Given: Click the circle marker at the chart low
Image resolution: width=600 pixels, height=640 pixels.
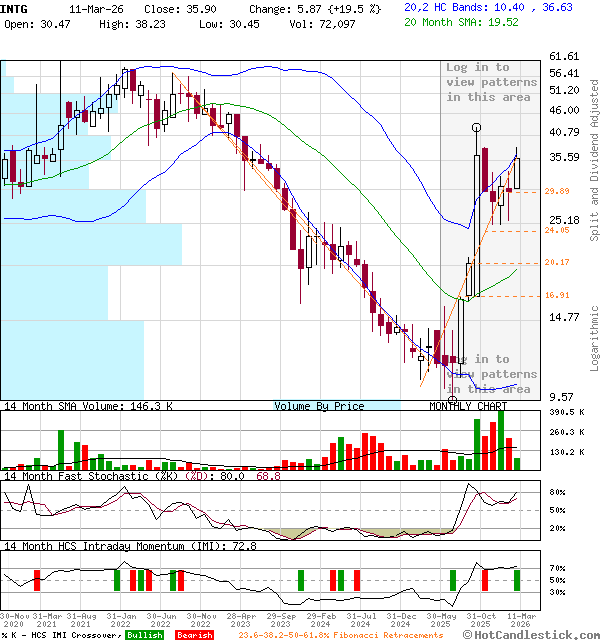Looking at the screenshot, I should [453, 399].
